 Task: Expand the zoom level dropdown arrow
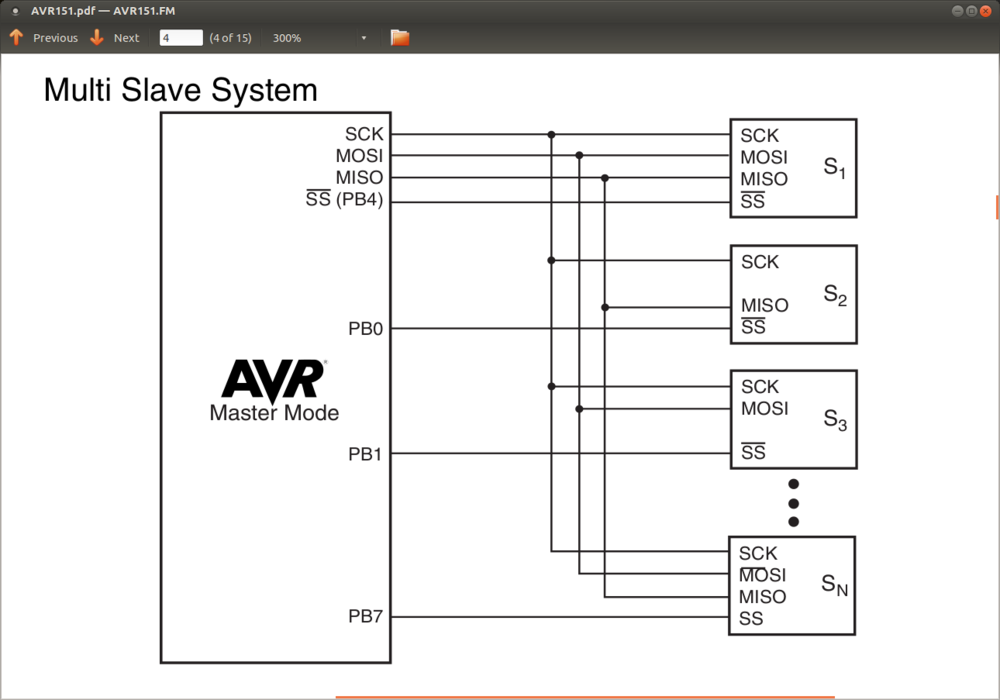(x=363, y=38)
